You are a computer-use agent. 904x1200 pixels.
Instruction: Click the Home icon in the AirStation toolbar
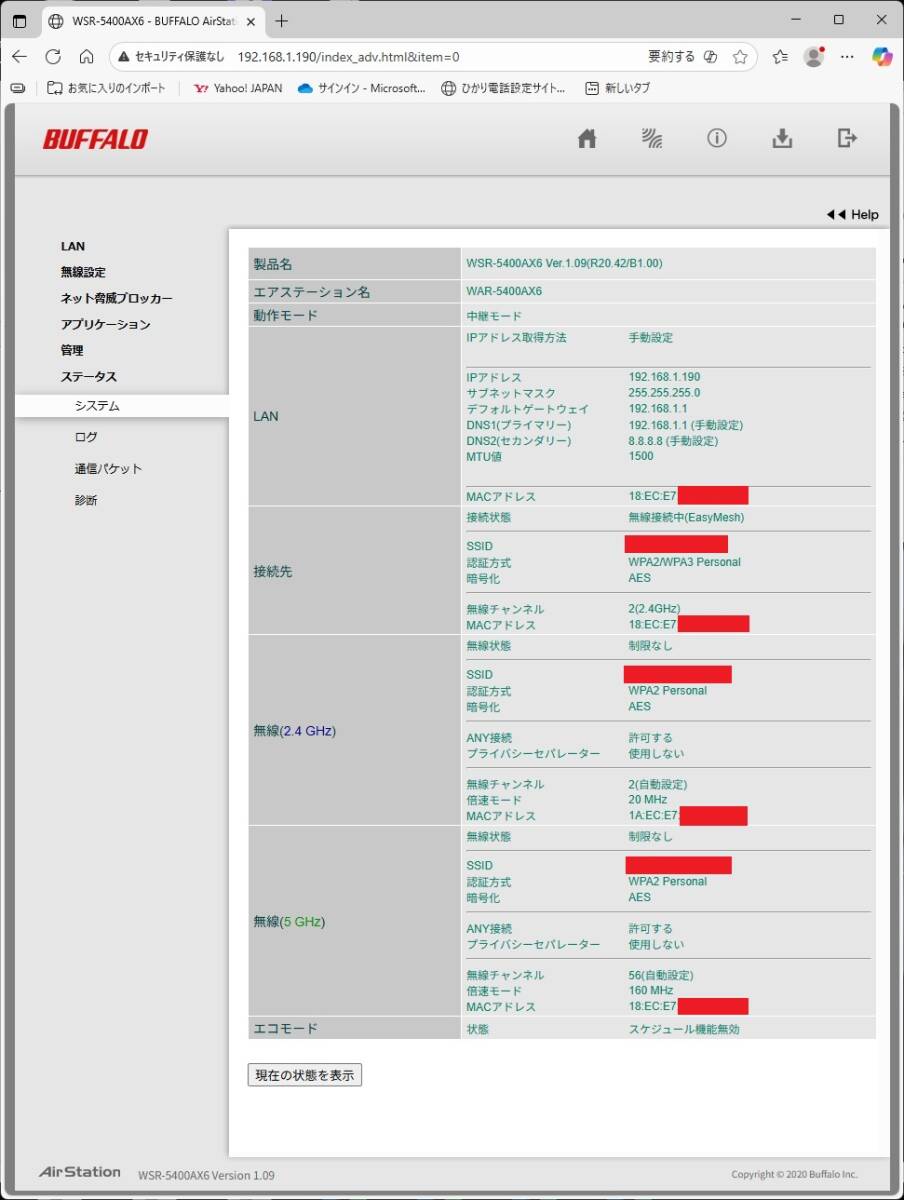(586, 139)
